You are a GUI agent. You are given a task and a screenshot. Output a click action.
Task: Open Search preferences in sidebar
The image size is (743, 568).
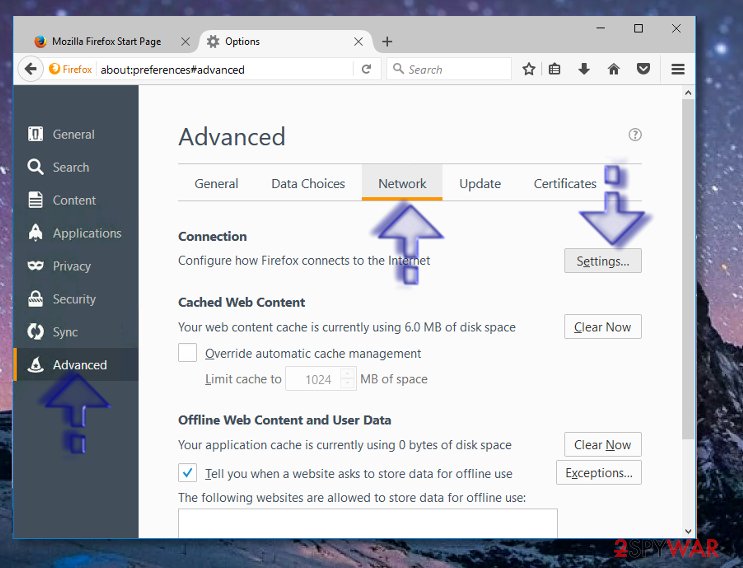[x=76, y=167]
